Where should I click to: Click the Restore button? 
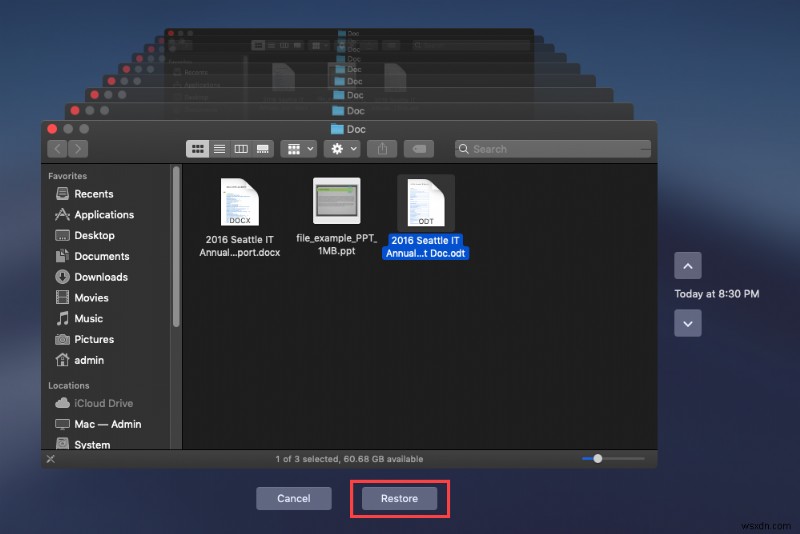click(x=399, y=498)
